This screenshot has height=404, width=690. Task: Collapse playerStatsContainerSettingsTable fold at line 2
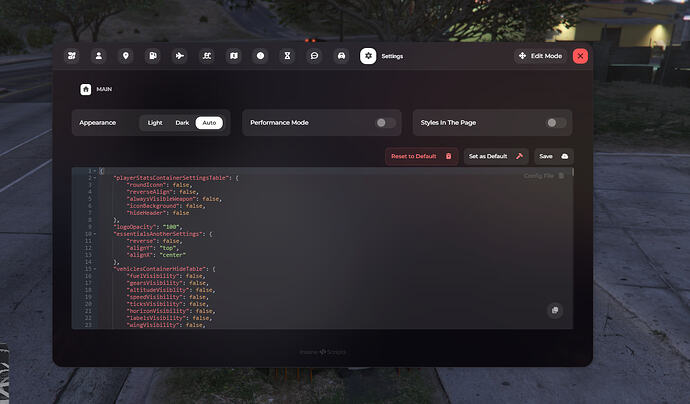(x=95, y=178)
